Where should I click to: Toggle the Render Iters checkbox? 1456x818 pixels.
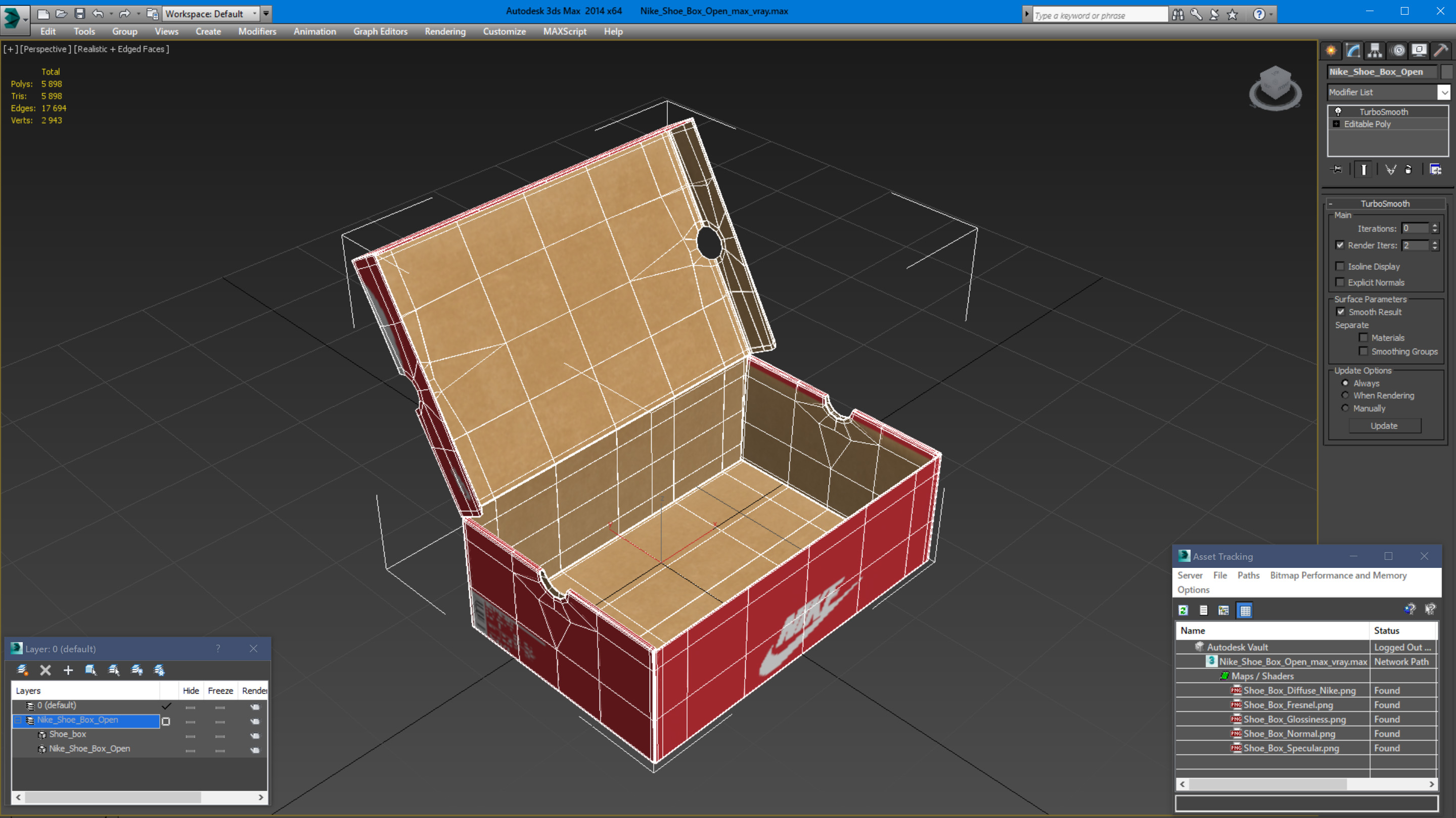click(1340, 245)
